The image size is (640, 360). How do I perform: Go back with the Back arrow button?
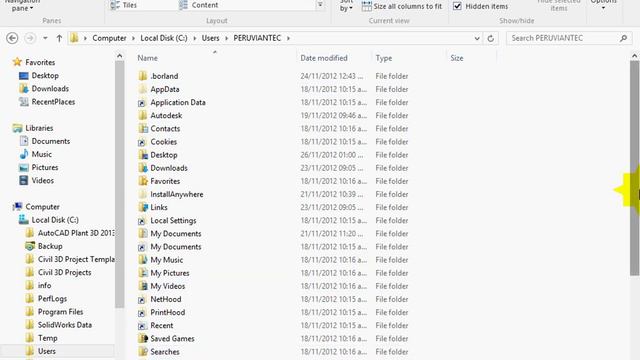pyautogui.click(x=12, y=38)
